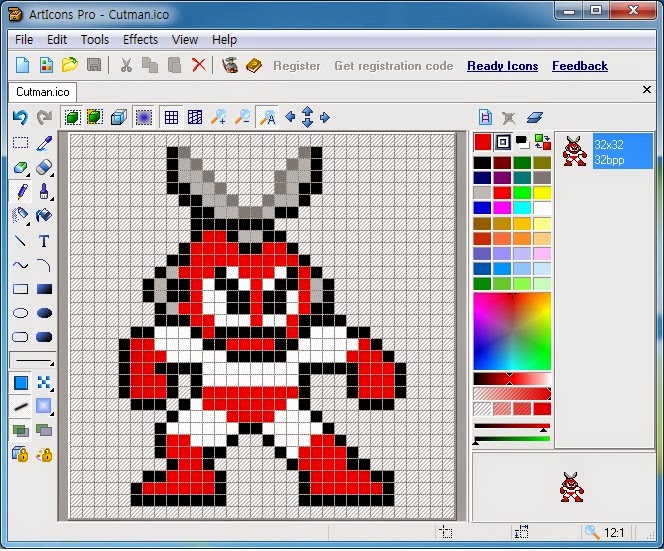This screenshot has height=551, width=664.
Task: Click the 12:1 zoom level indicator
Action: point(606,532)
